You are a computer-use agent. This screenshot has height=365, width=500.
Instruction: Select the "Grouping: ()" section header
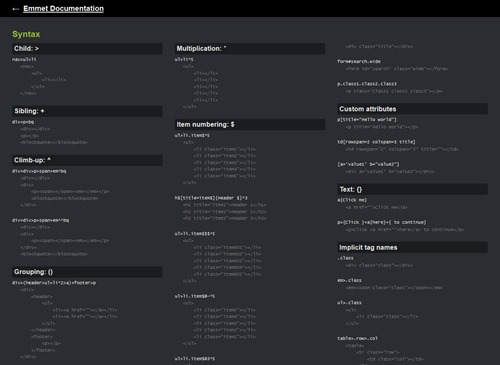coord(87,272)
